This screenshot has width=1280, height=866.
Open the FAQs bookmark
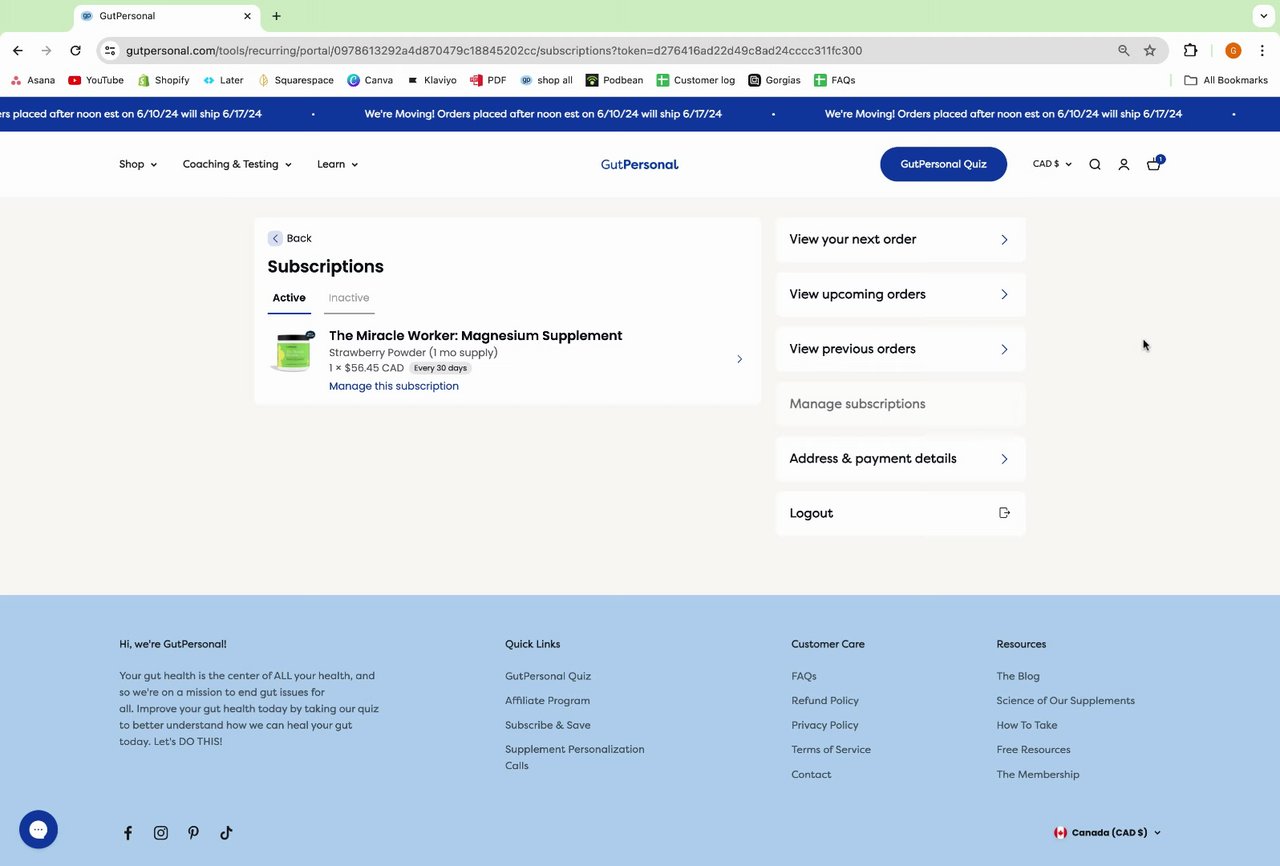coord(835,80)
